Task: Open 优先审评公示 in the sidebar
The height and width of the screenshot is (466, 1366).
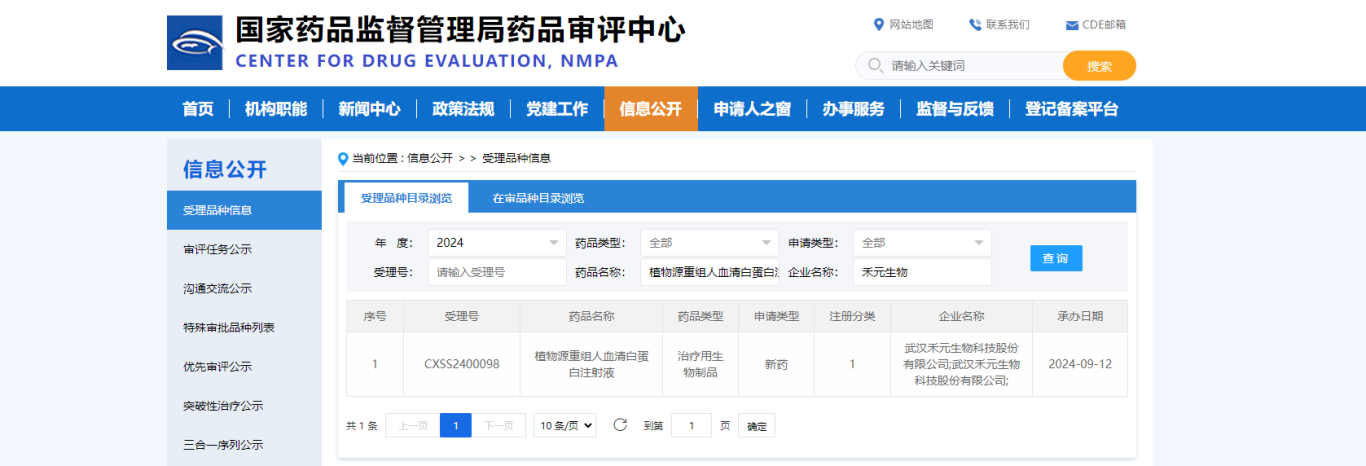Action: [217, 367]
